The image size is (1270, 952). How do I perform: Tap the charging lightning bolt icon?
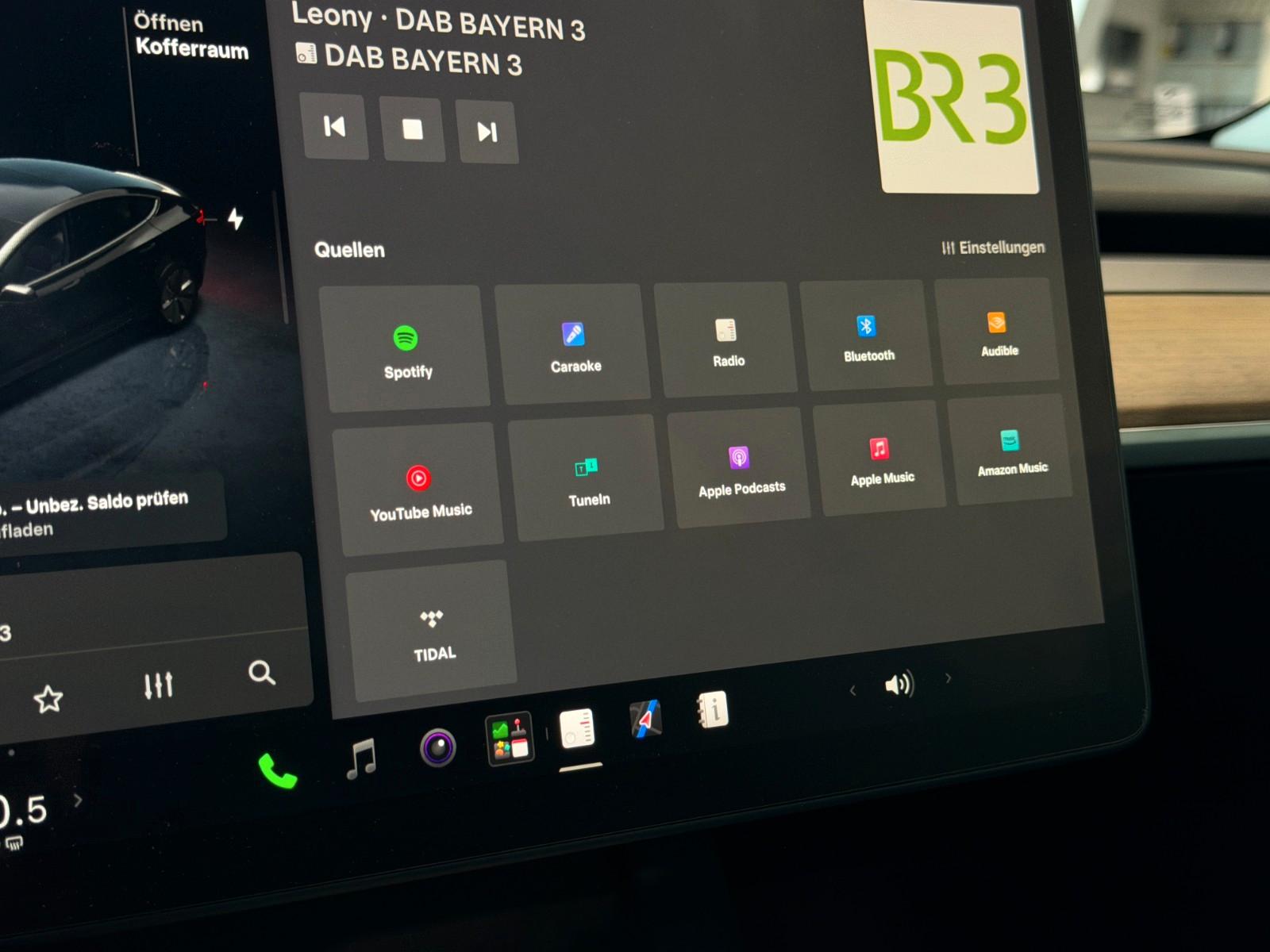coord(236,218)
